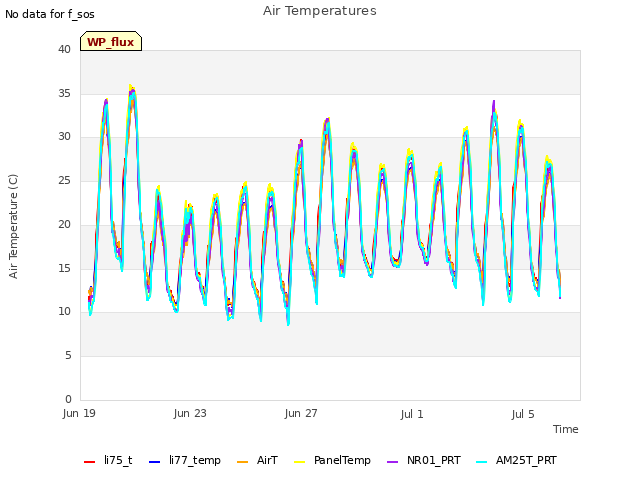
Task: Toggle the NR01_PRT legend entry
Action: tap(424, 461)
